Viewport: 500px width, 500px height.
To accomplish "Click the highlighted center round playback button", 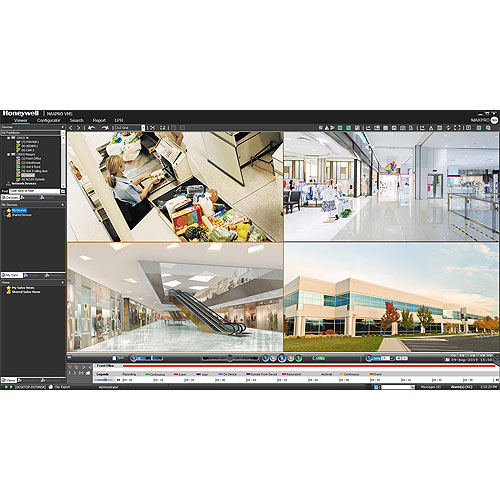I will point(282,358).
